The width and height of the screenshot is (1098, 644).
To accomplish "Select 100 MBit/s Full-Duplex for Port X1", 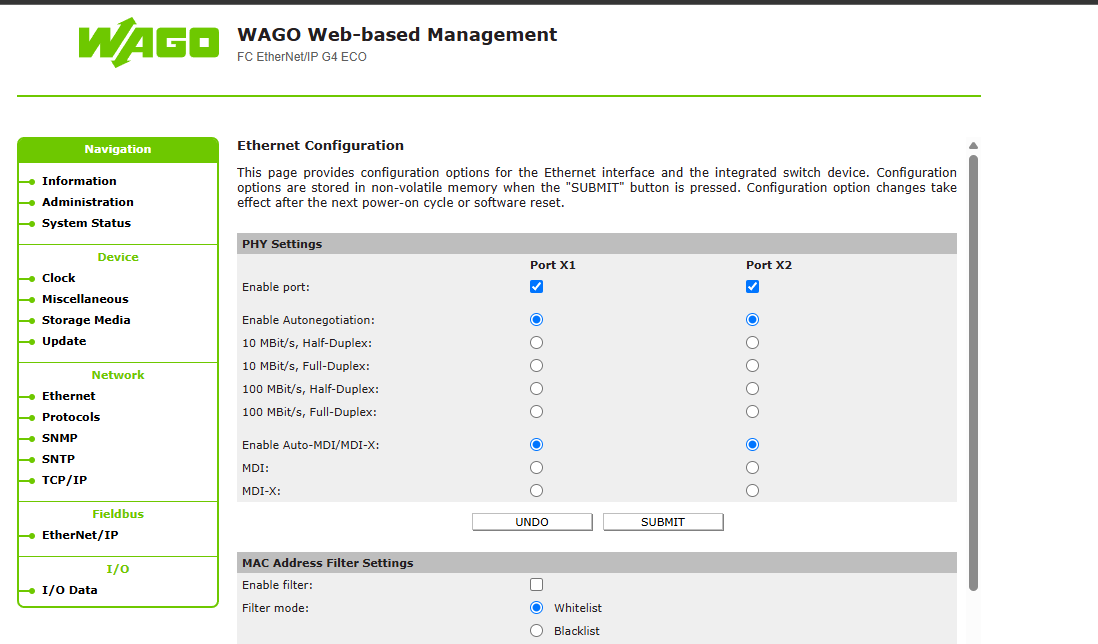I will 537,412.
